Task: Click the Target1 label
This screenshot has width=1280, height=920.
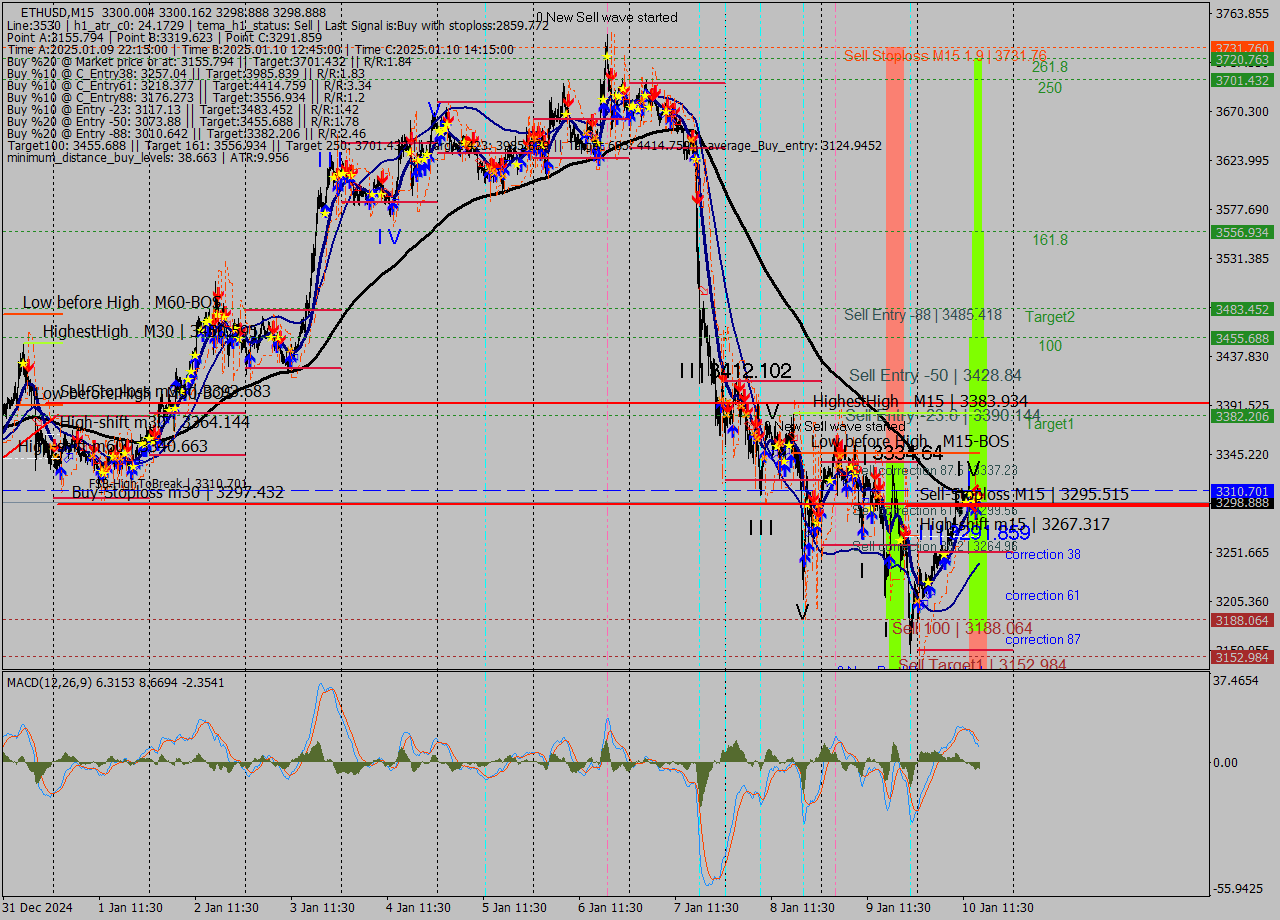Action: tap(1050, 424)
